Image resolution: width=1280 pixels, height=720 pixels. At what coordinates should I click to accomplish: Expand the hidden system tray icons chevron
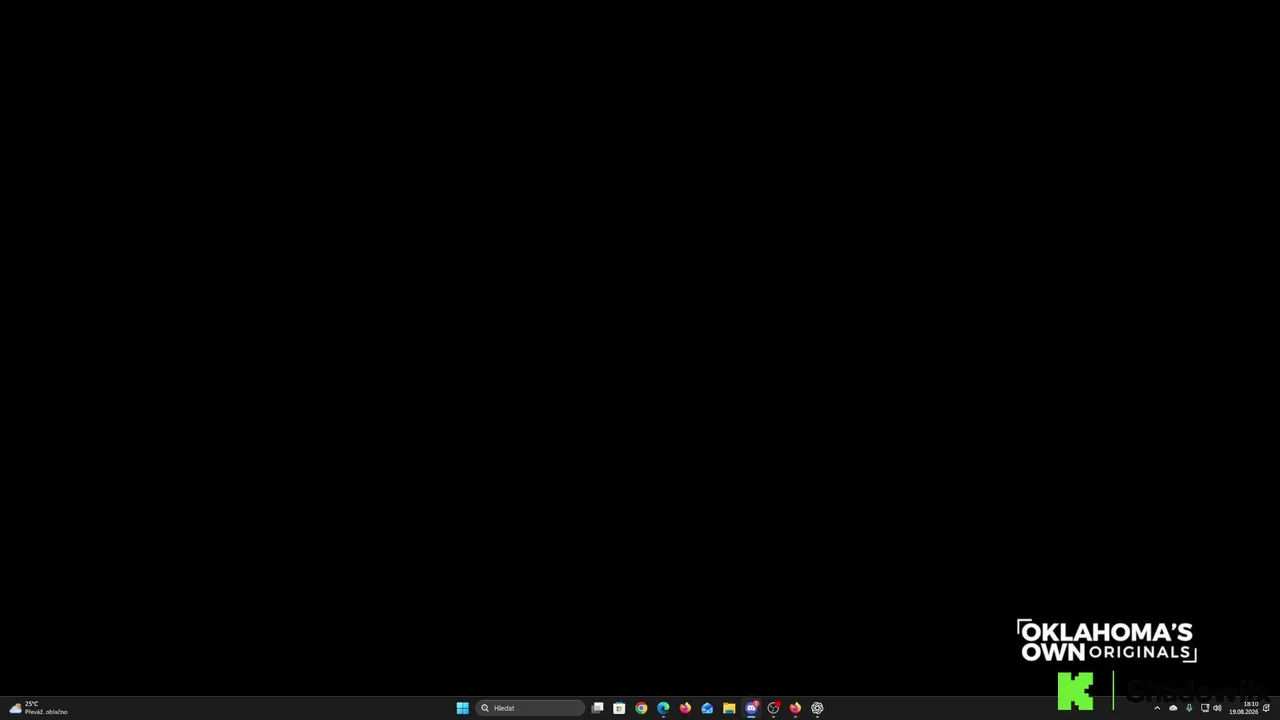(1157, 708)
